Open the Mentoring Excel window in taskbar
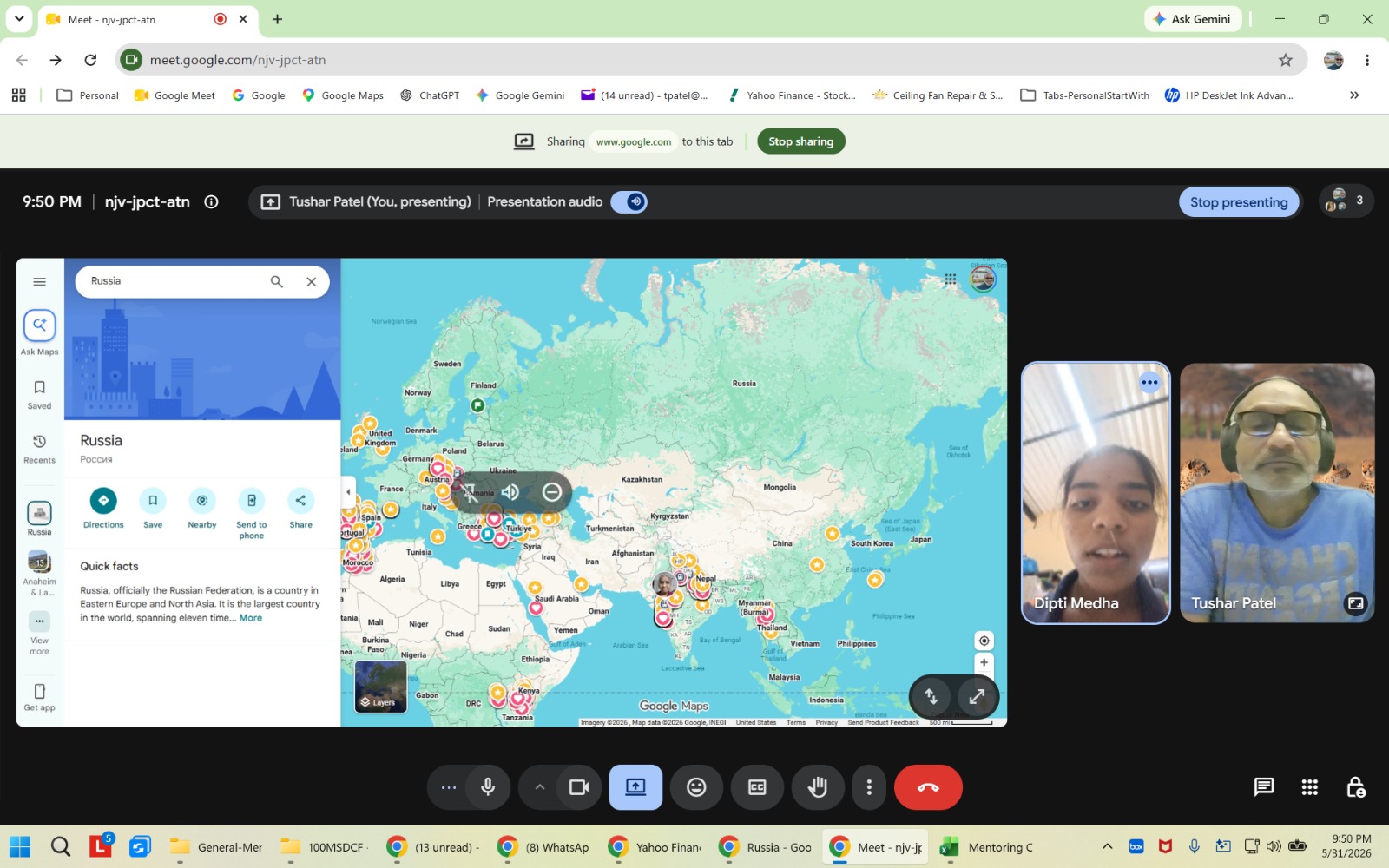 pos(987,847)
